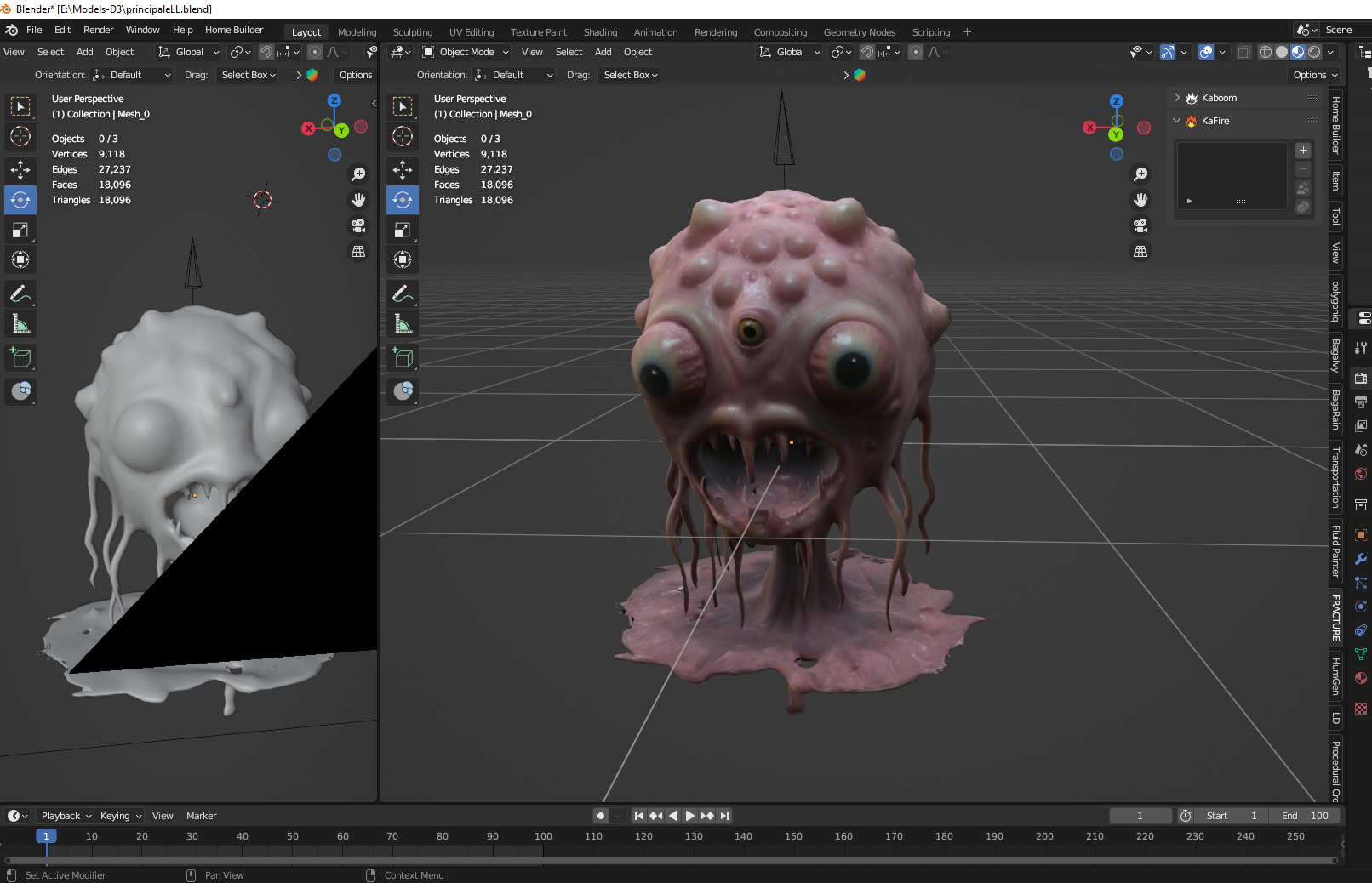Open Playback dropdown in timeline
This screenshot has height=883, width=1372.
[x=66, y=816]
